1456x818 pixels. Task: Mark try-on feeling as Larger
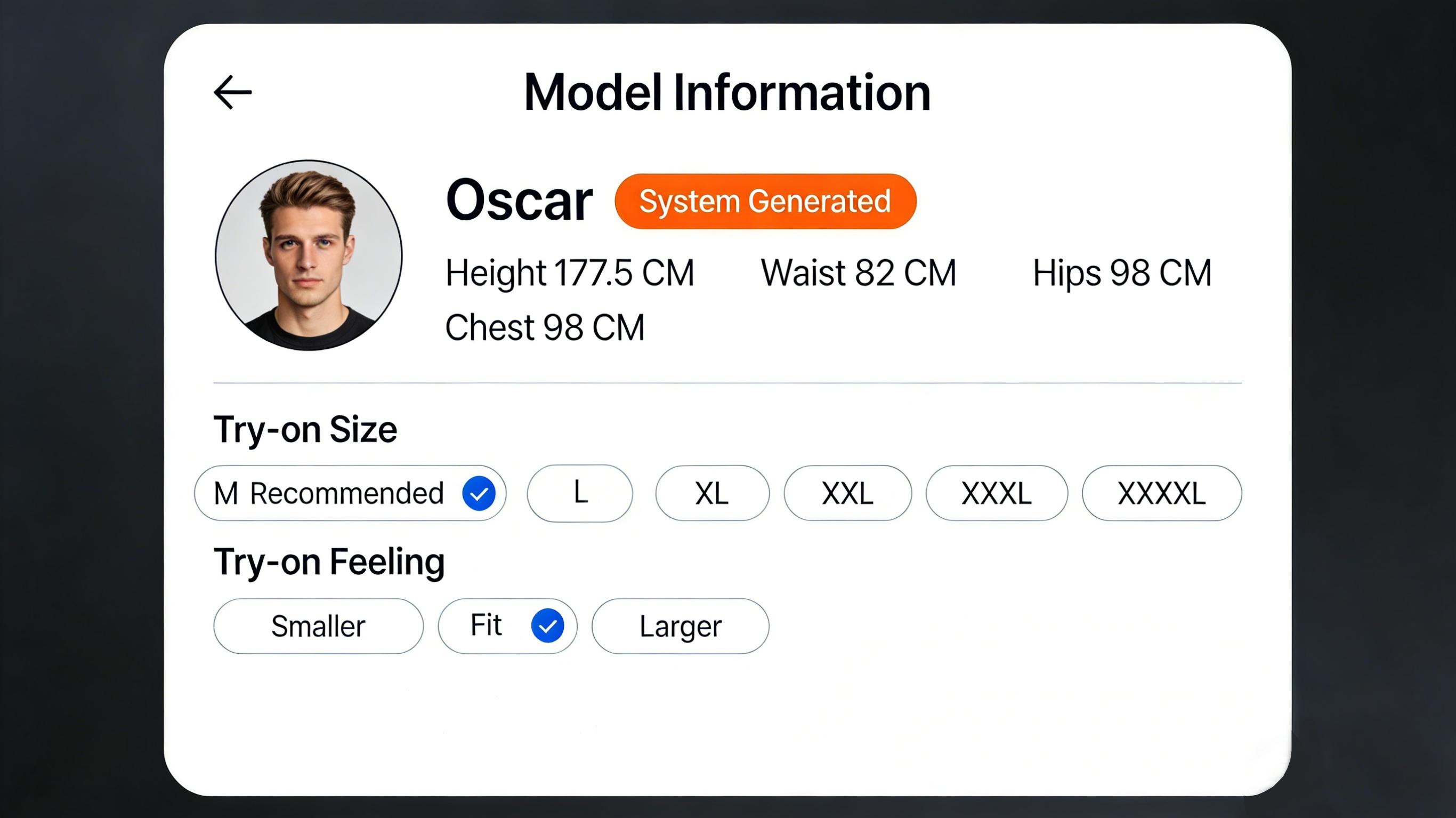(x=680, y=626)
